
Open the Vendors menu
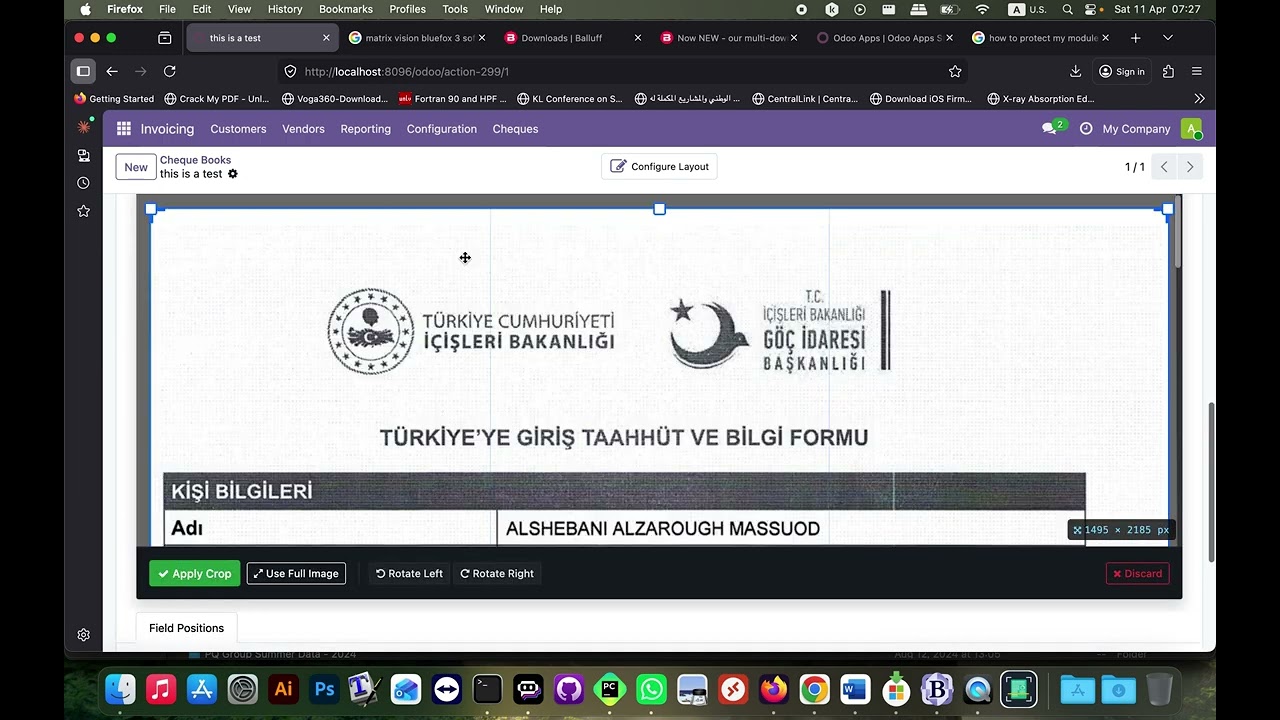coord(303,129)
